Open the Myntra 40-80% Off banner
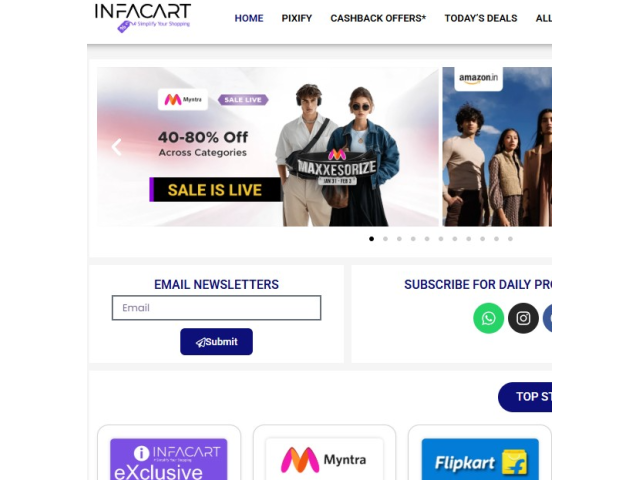The height and width of the screenshot is (480, 640). pos(268,147)
